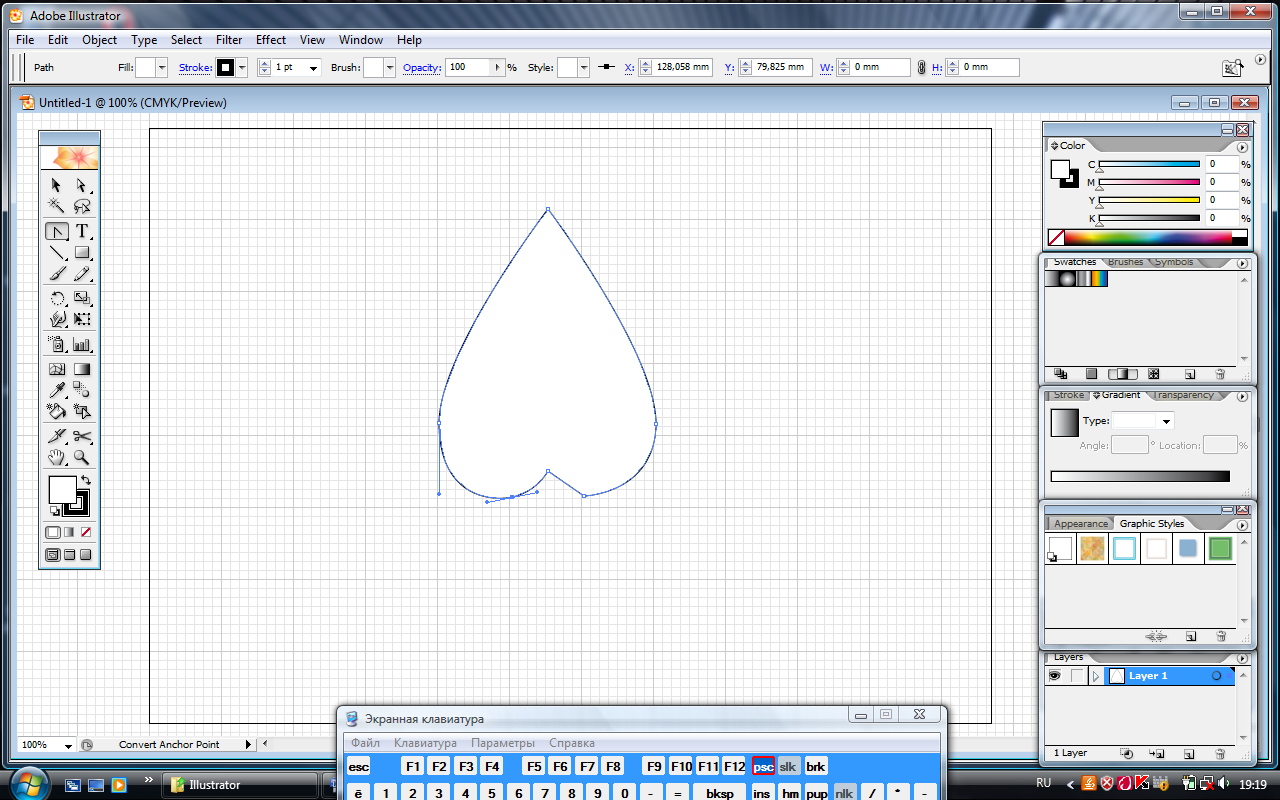Choose the Scissors tool
Image resolution: width=1280 pixels, height=800 pixels.
click(x=82, y=436)
